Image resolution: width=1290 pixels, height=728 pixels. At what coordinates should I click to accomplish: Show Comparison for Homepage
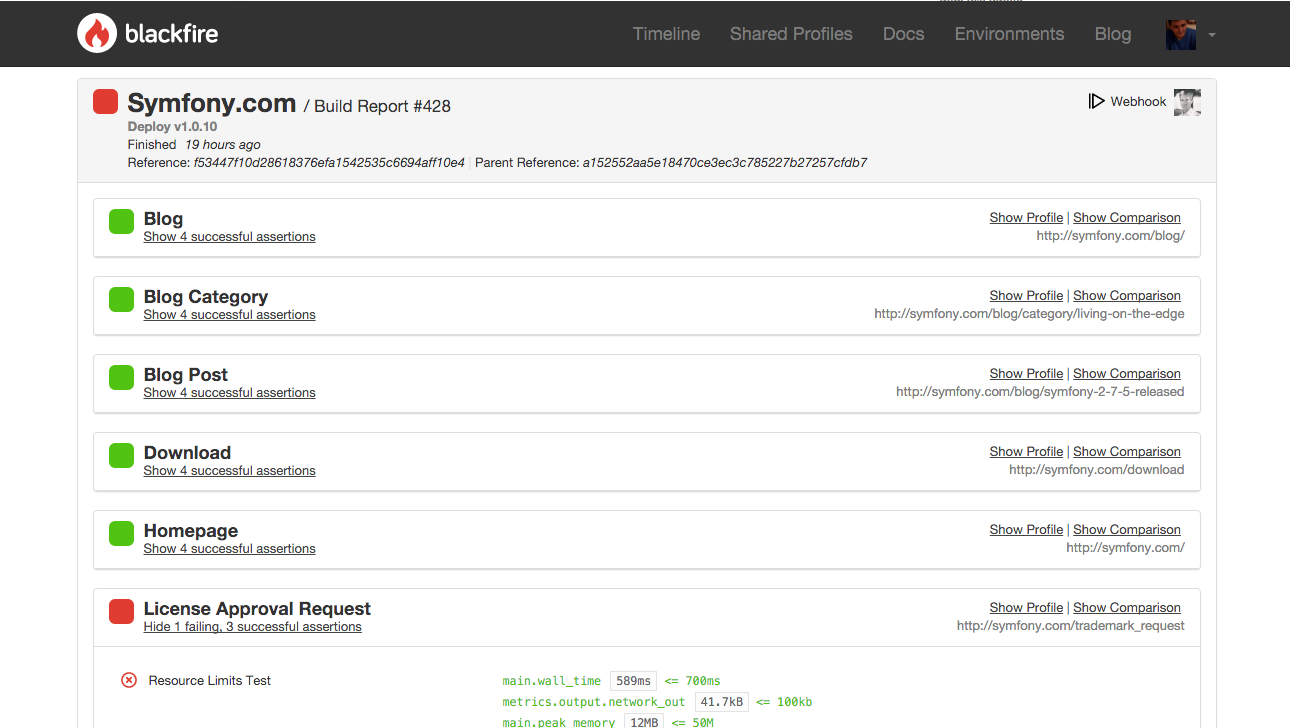(1127, 530)
